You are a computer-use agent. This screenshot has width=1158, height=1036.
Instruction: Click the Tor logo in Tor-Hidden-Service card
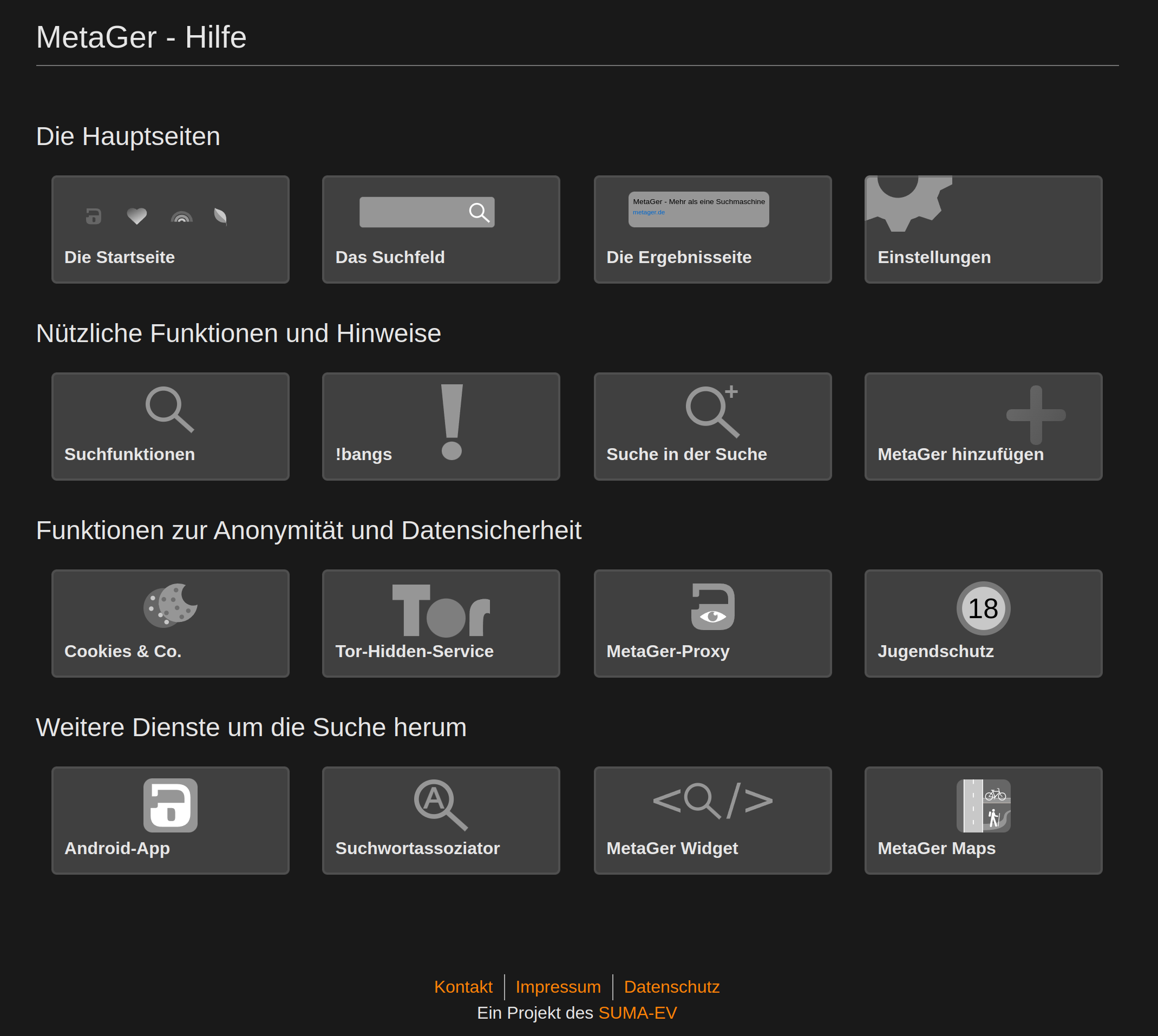tap(441, 610)
